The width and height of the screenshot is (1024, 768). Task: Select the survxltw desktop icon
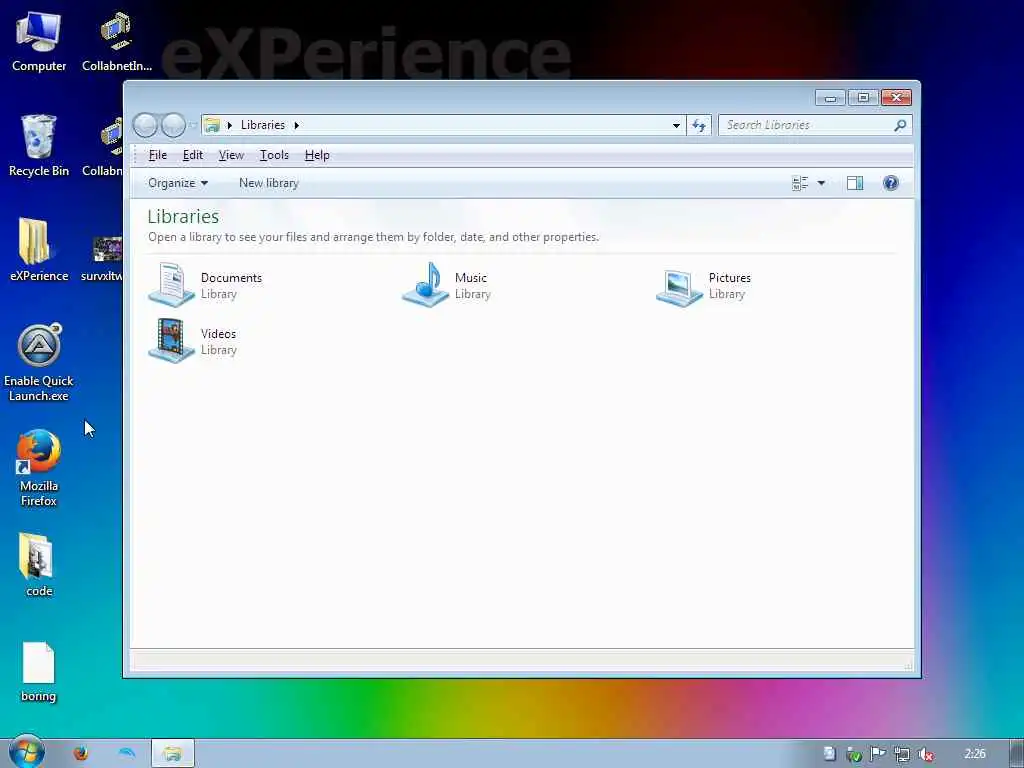[x=103, y=259]
